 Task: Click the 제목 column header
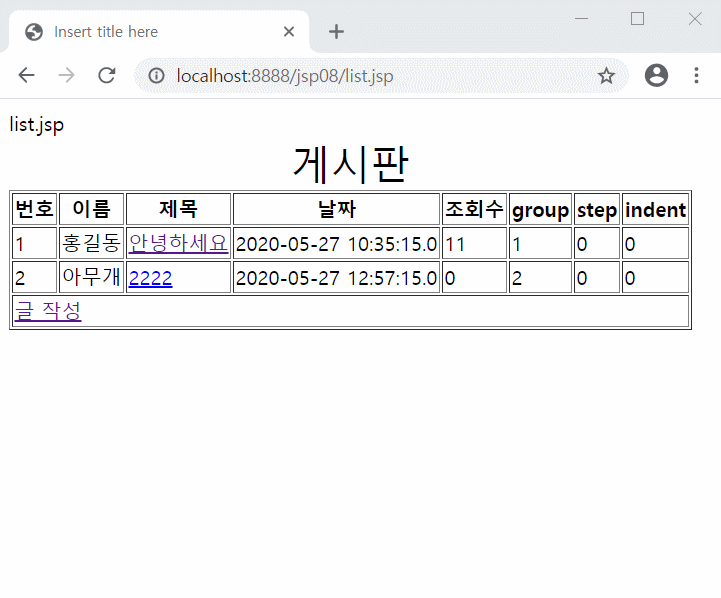point(178,209)
